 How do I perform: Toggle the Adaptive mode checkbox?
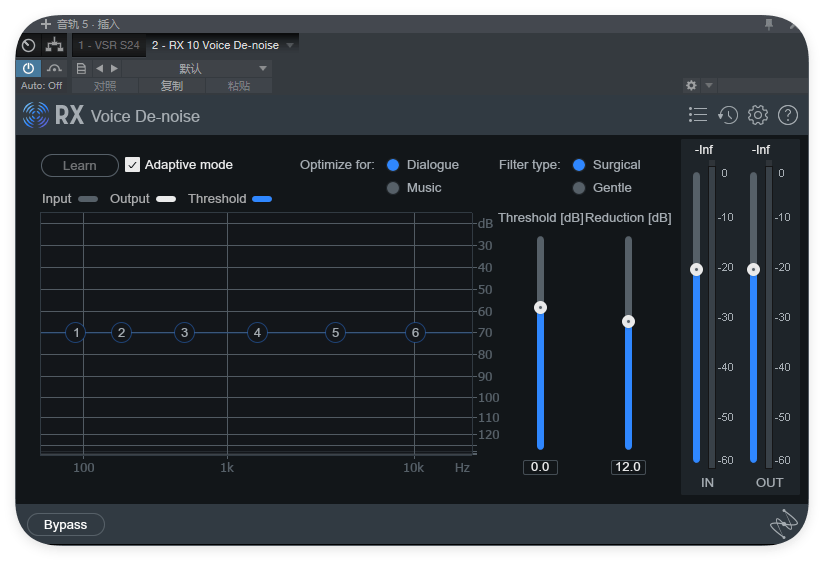tap(132, 165)
